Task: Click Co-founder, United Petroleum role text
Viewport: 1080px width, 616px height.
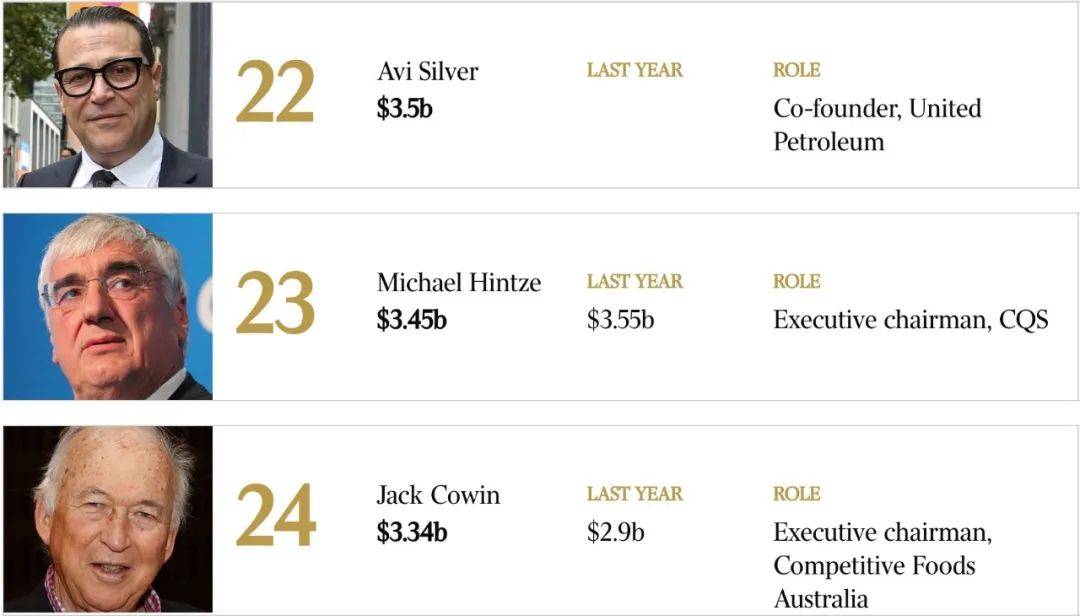Action: pos(878,125)
